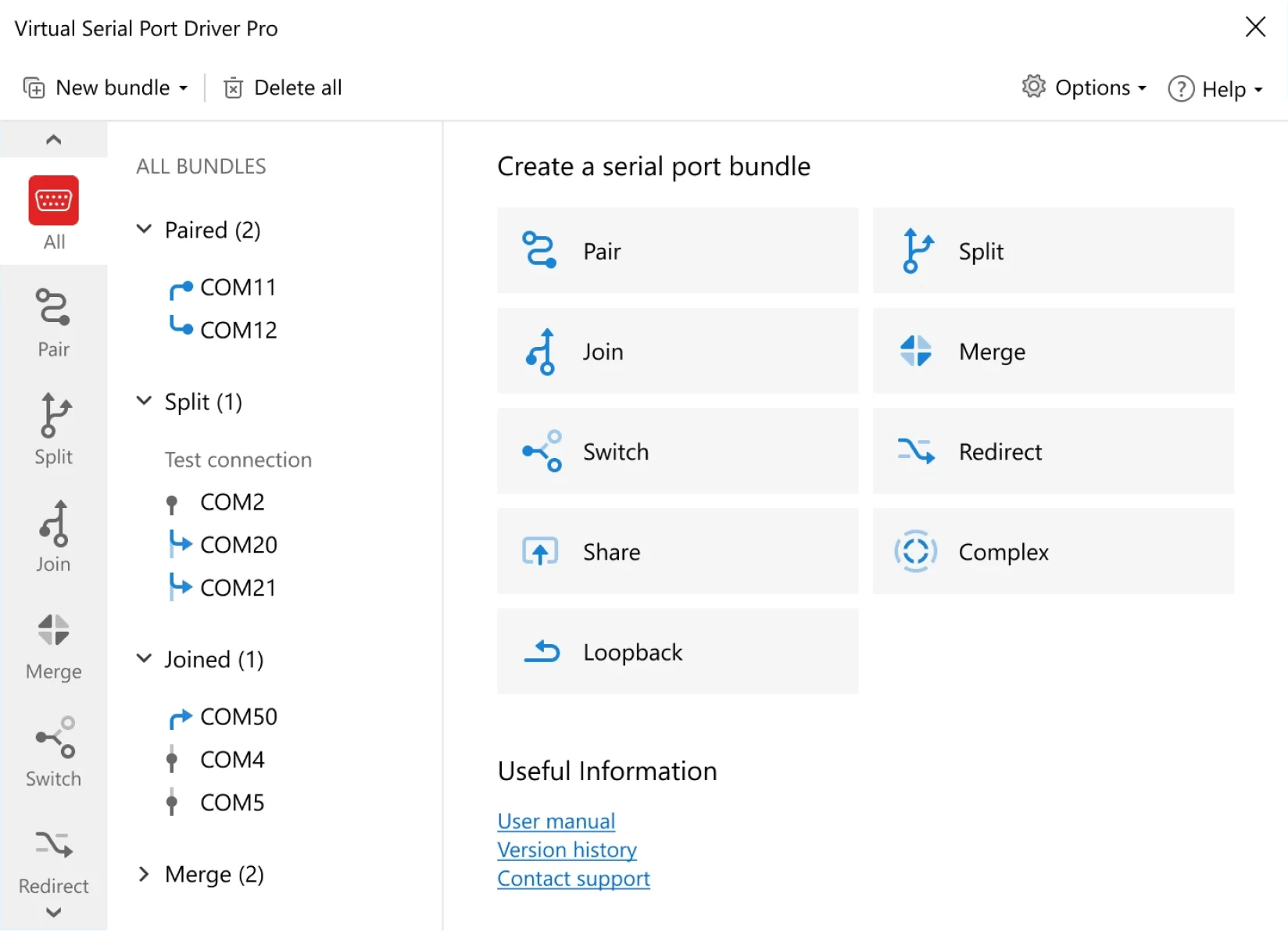Click the Pair icon in sidebar

53,322
